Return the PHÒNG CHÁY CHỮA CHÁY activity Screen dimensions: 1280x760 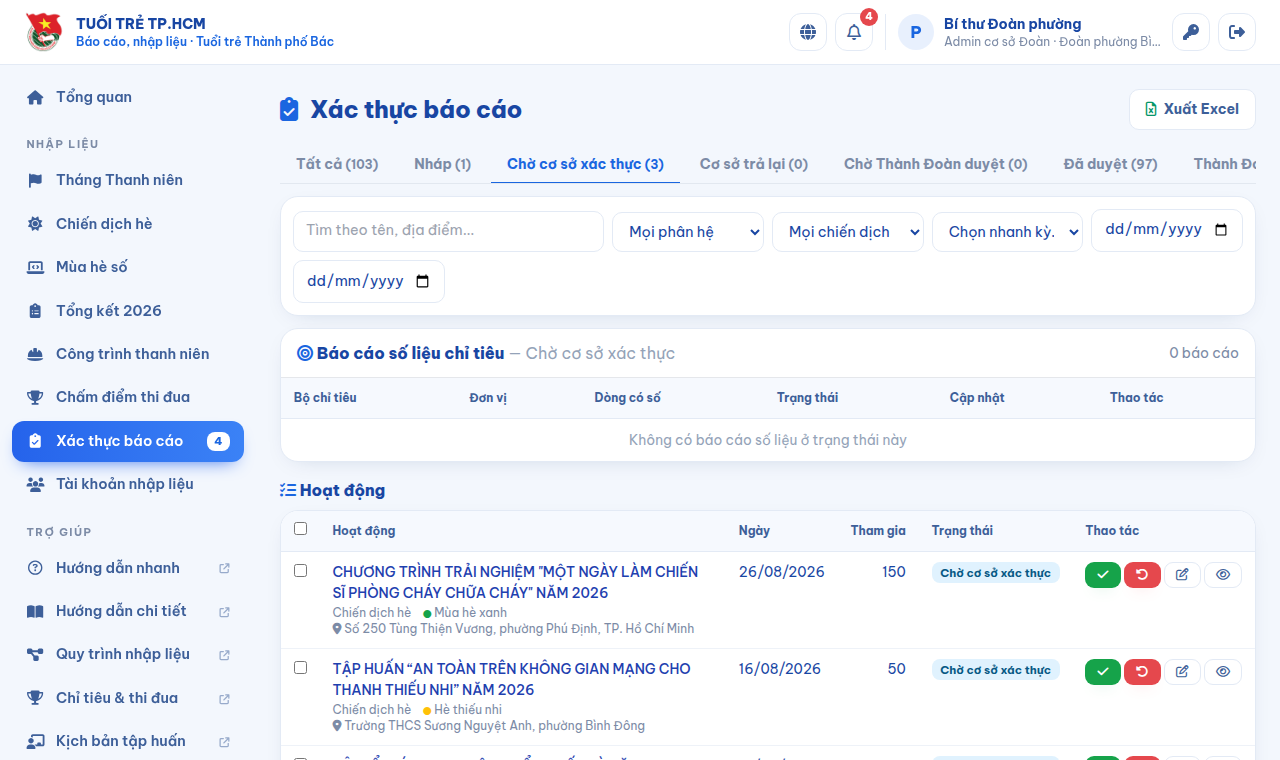click(x=1142, y=574)
